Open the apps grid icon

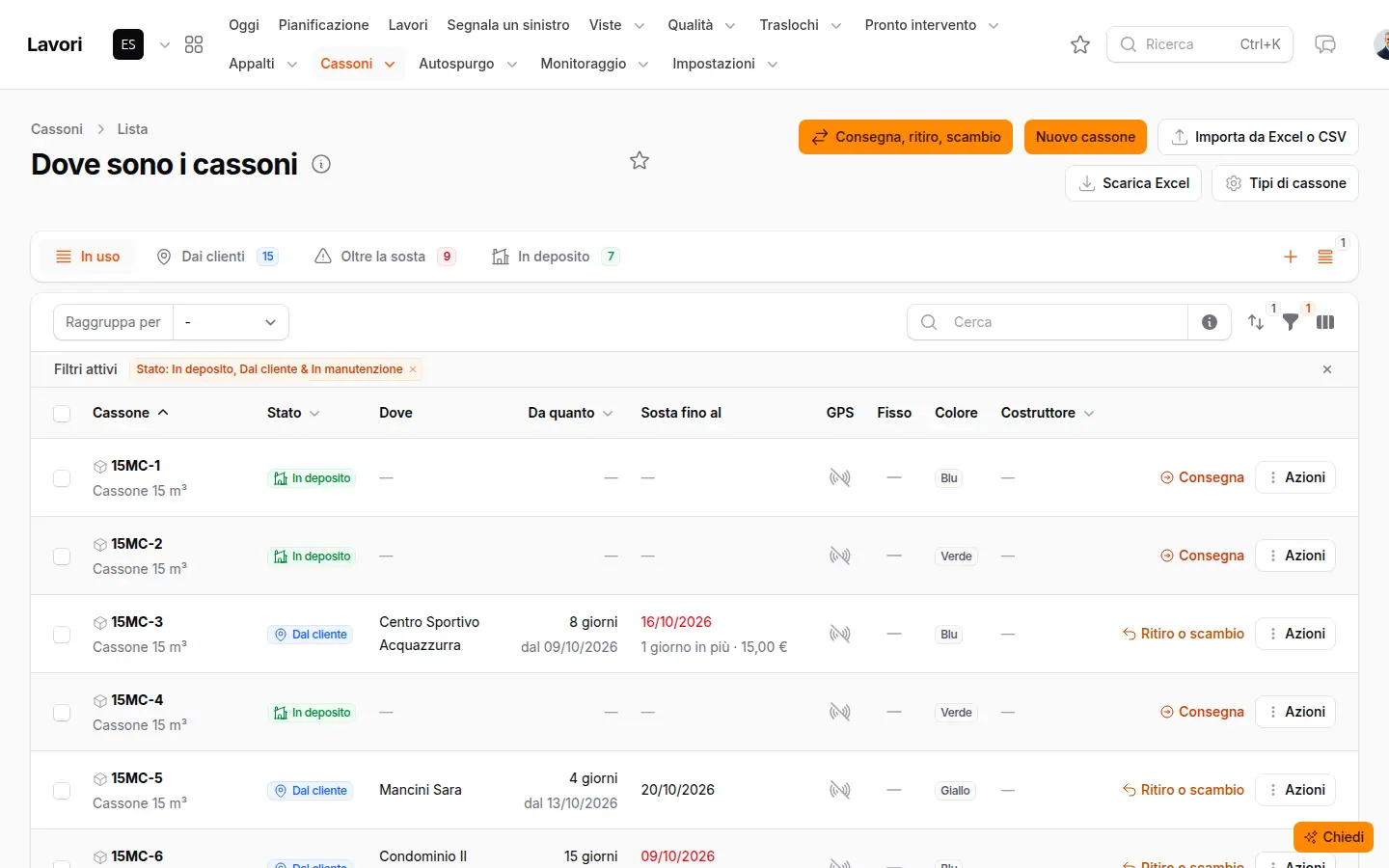pyautogui.click(x=194, y=44)
